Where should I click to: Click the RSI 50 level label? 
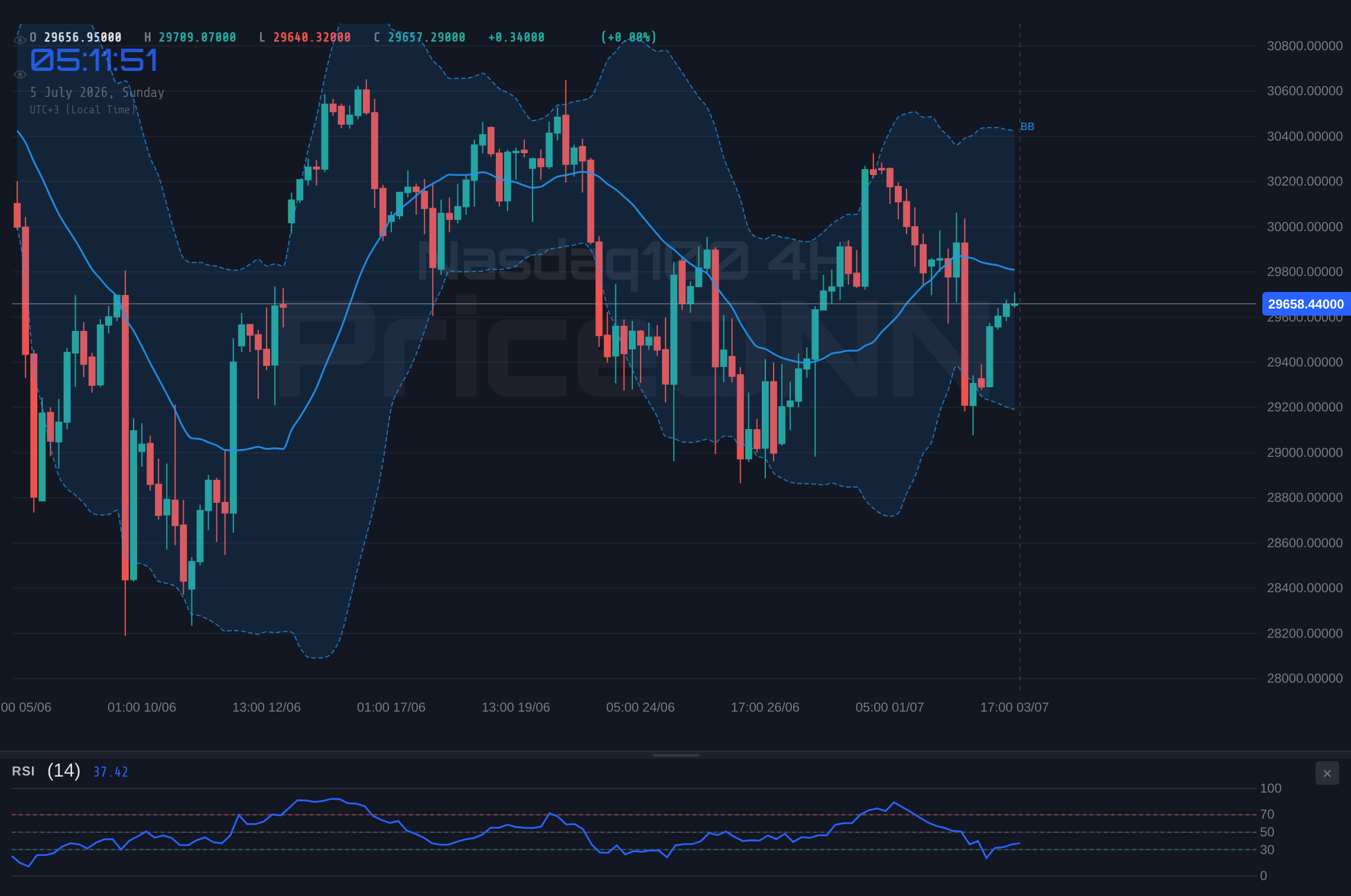[x=1267, y=832]
